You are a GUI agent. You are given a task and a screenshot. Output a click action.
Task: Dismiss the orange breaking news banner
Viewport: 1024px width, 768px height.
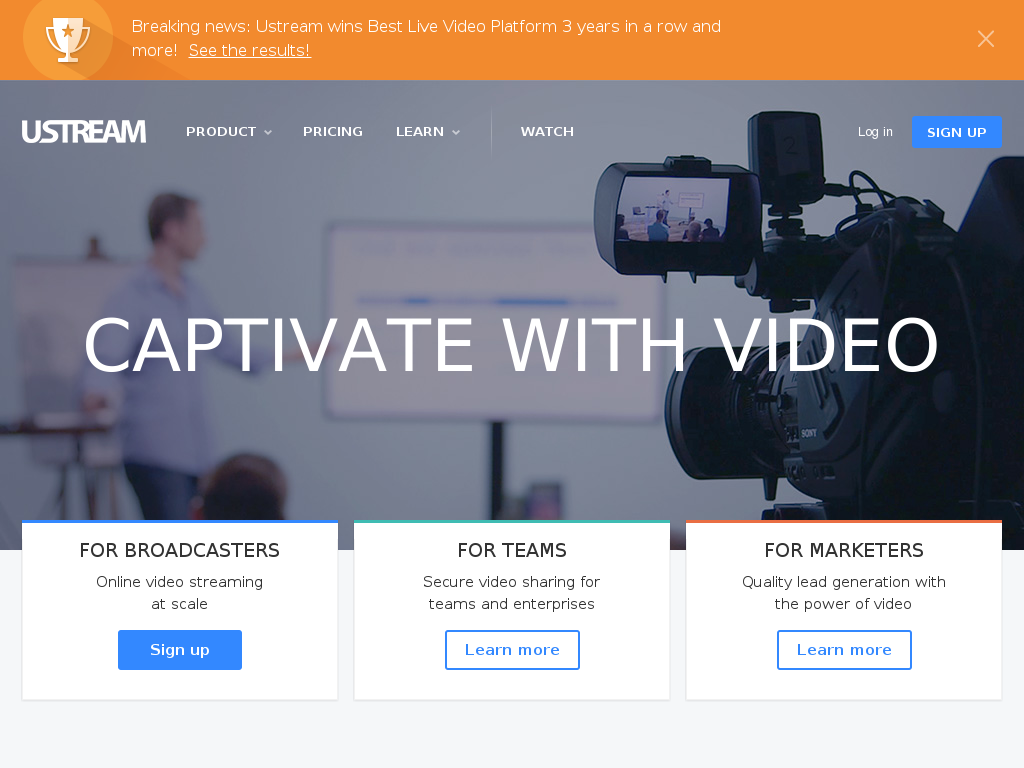(985, 39)
